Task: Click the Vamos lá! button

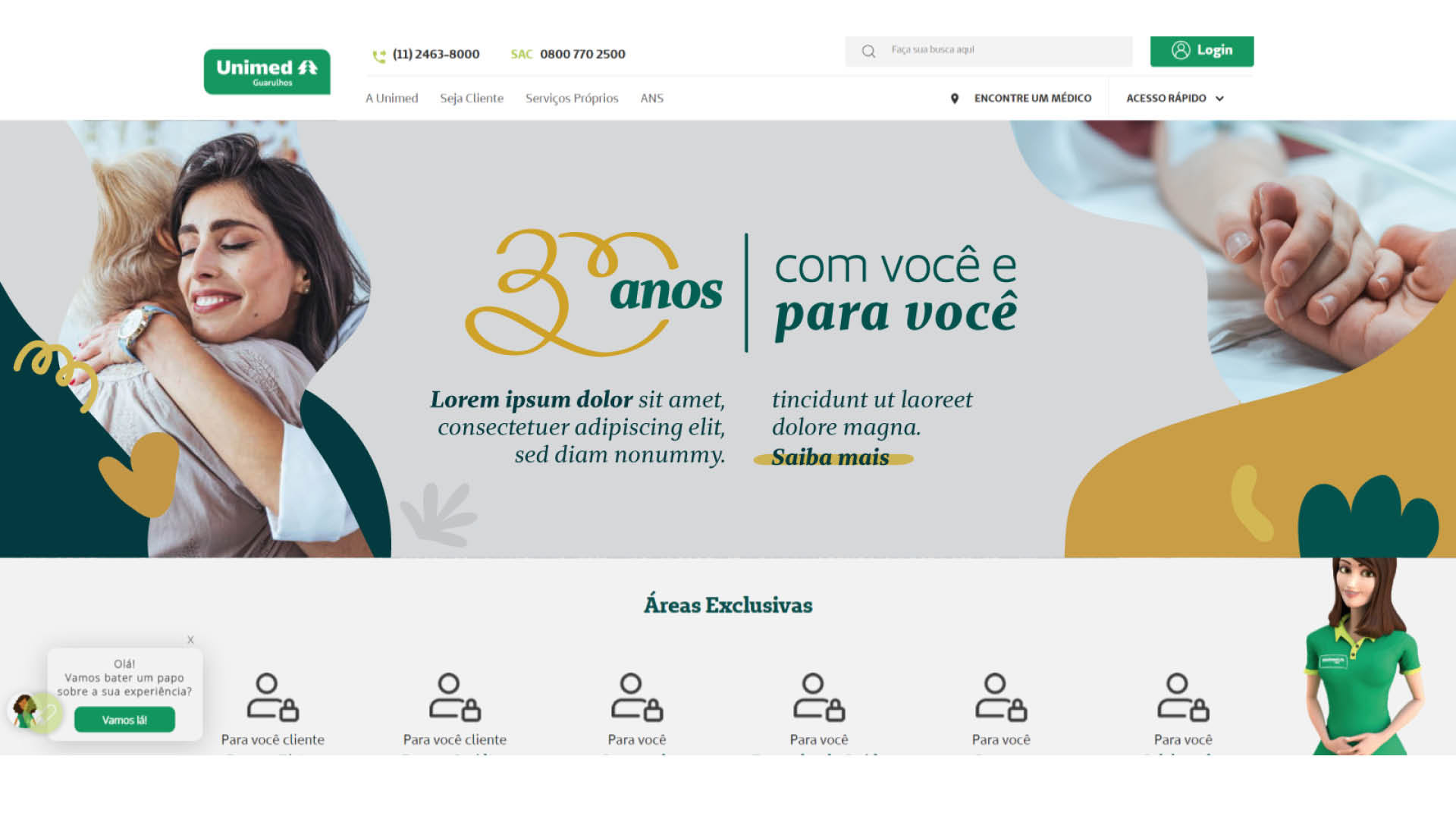Action: (124, 720)
